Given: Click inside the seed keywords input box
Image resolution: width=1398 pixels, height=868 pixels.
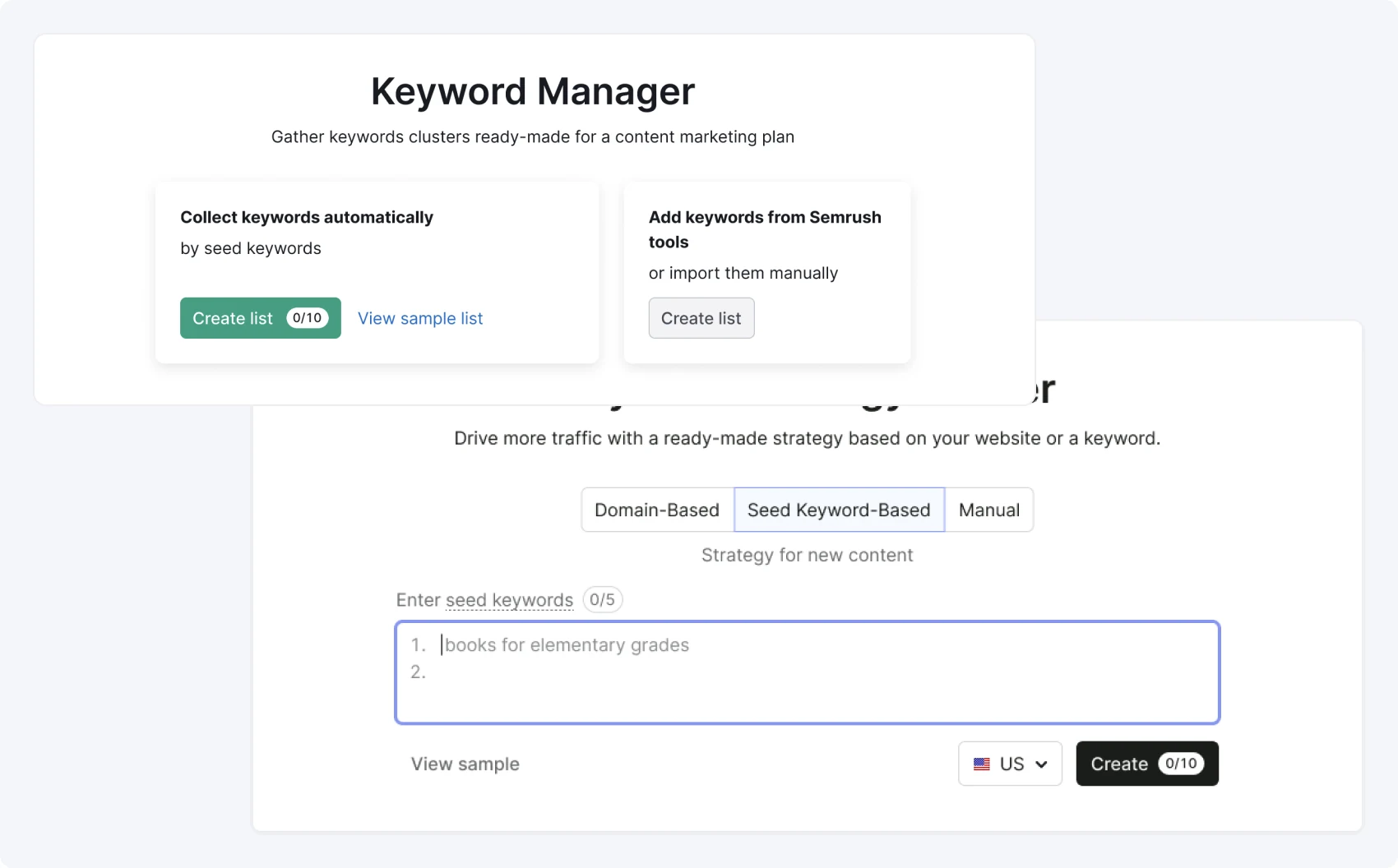Looking at the screenshot, I should [807, 672].
